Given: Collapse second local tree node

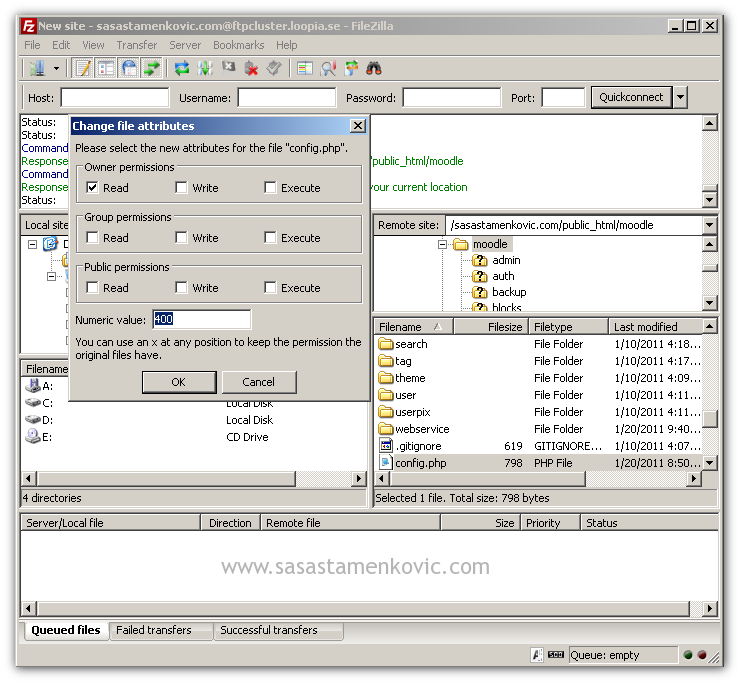Looking at the screenshot, I should 52,276.
